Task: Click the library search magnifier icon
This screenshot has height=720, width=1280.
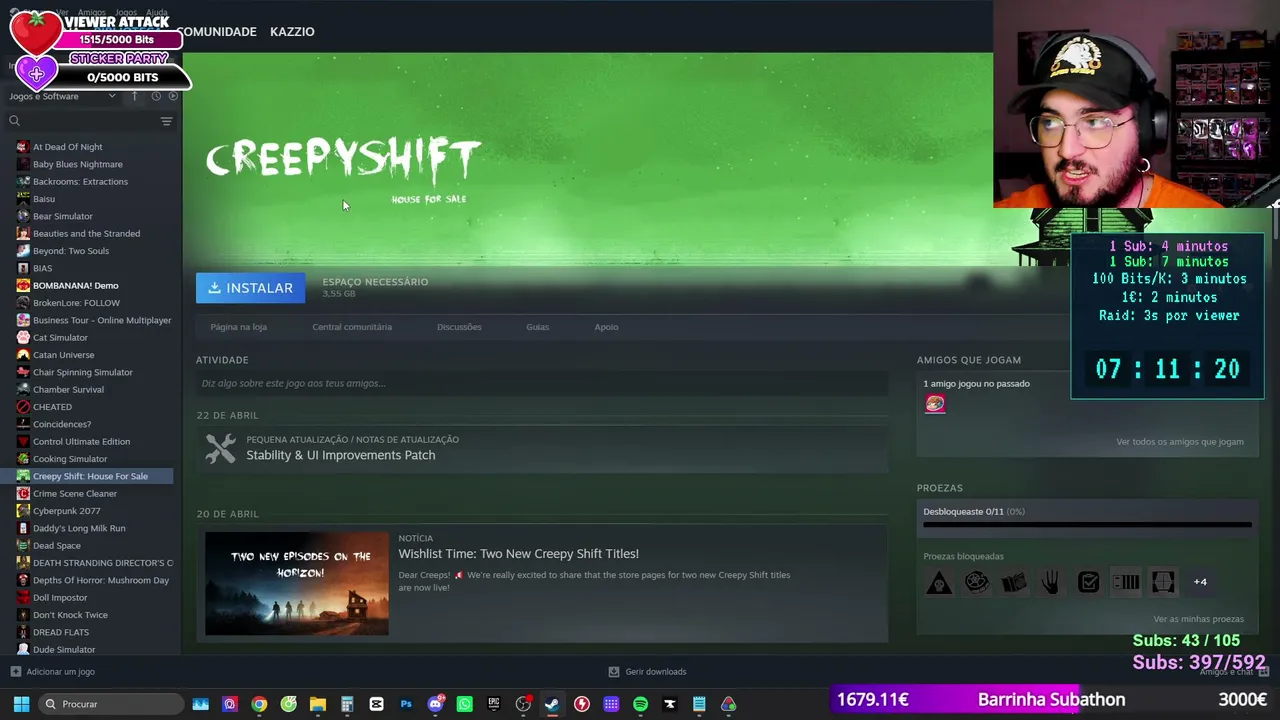Action: click(x=14, y=121)
